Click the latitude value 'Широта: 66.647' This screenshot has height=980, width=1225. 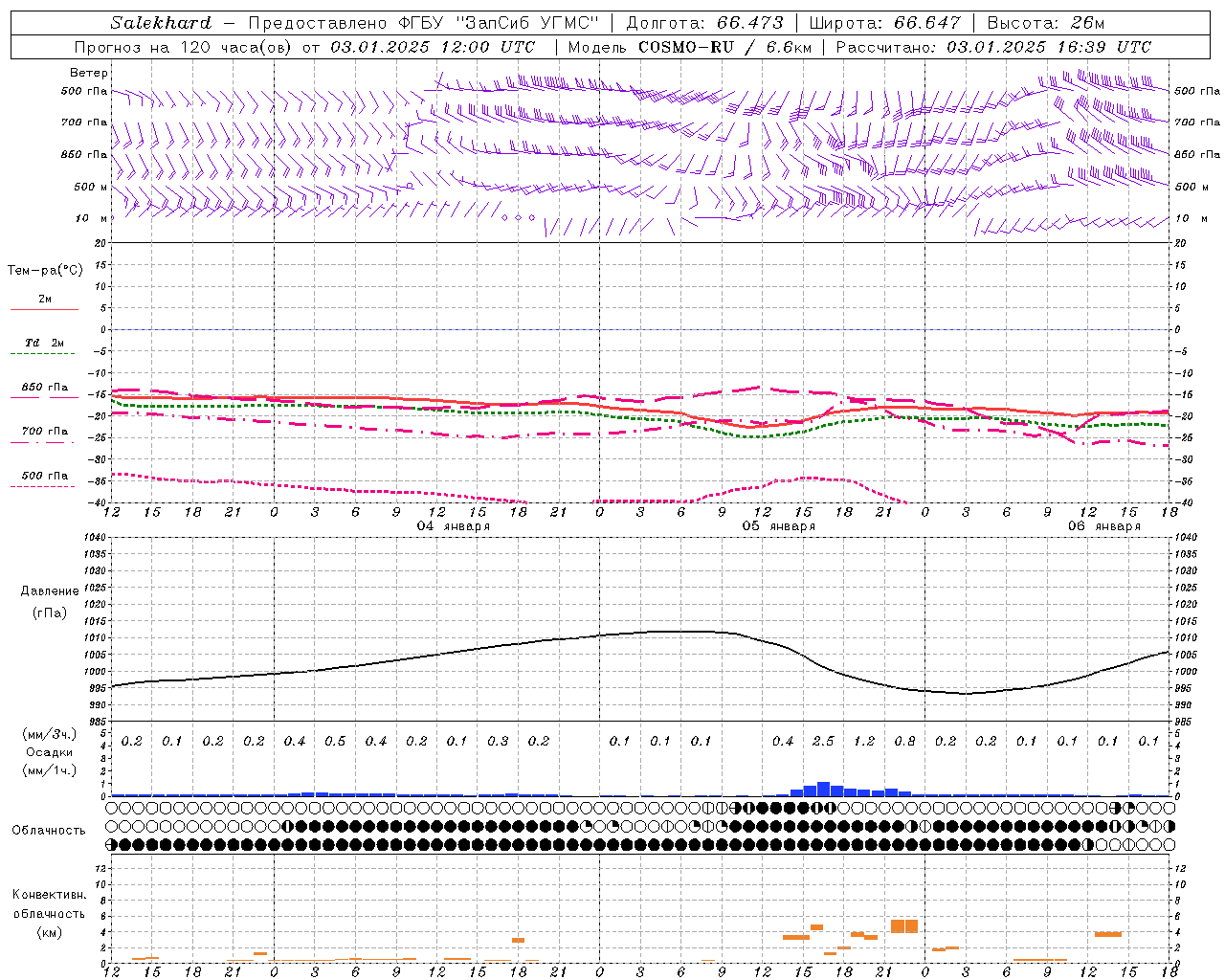tap(884, 23)
